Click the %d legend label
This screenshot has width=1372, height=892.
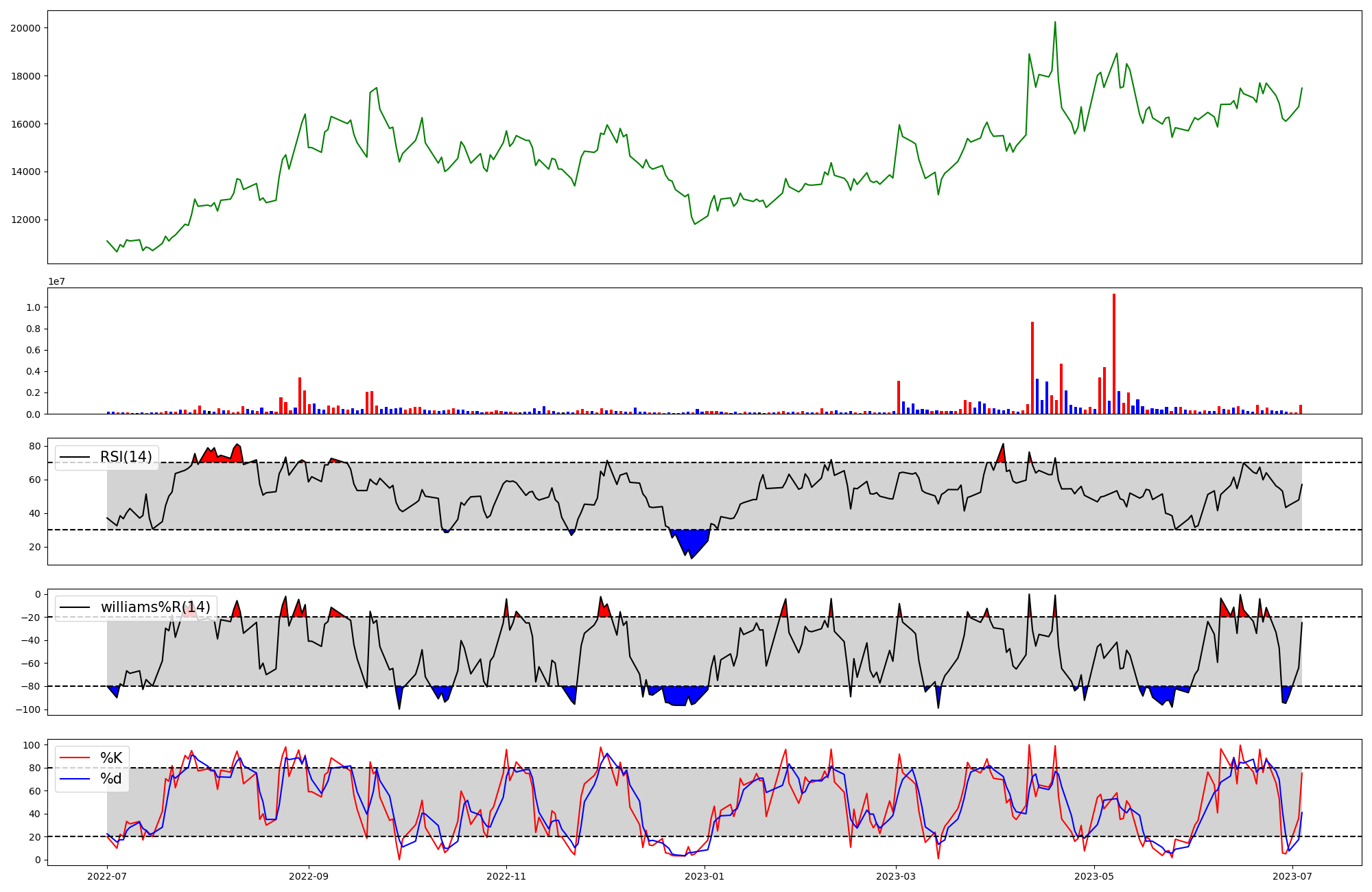[111, 779]
